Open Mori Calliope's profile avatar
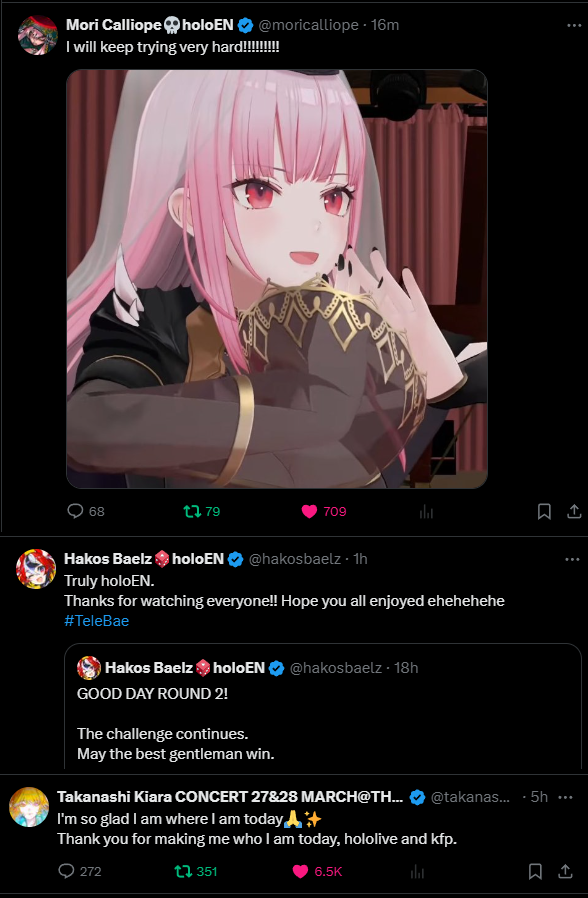Viewport: 588px width, 898px height. click(x=38, y=35)
